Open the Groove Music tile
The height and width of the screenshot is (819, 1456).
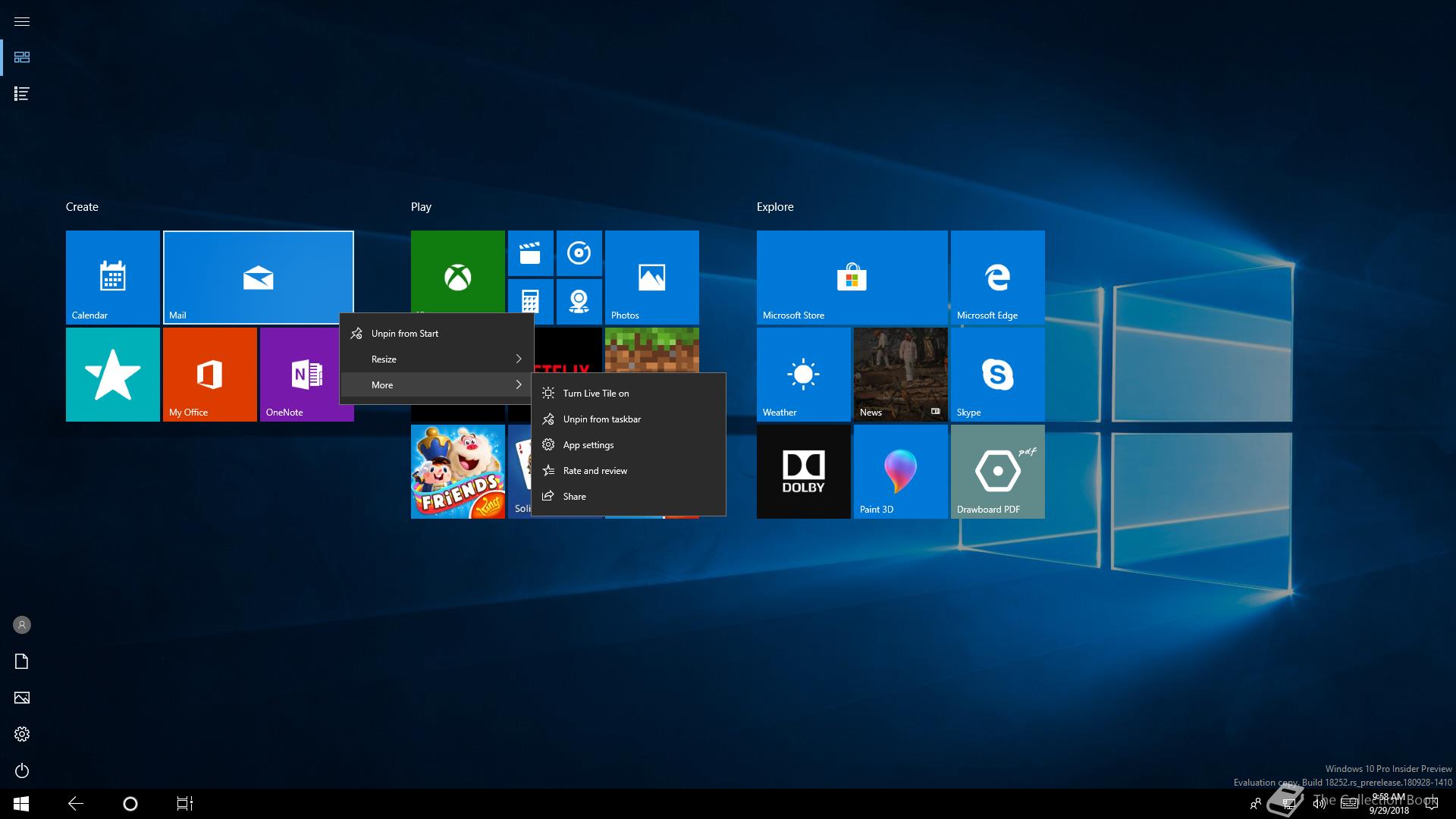(579, 253)
